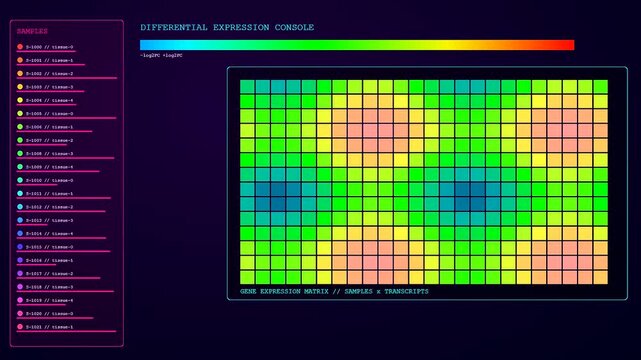This screenshot has height=360, width=641.
Task: Select the 'S-1020 // tissue-0' label
Action: [49, 313]
